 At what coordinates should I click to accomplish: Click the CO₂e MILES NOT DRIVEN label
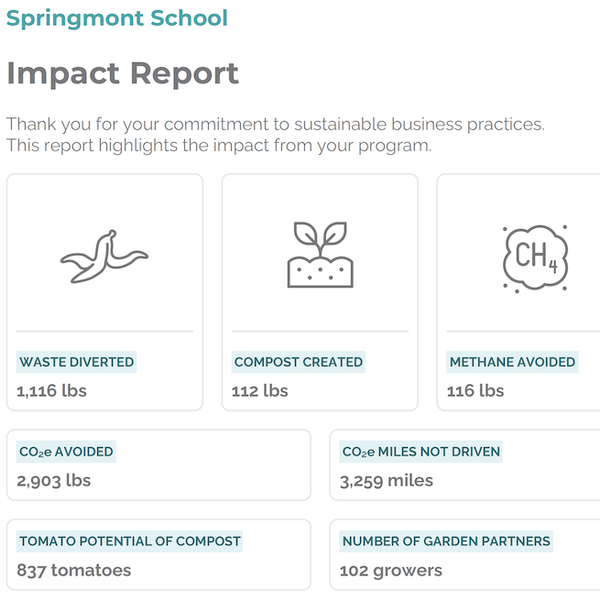tap(421, 452)
